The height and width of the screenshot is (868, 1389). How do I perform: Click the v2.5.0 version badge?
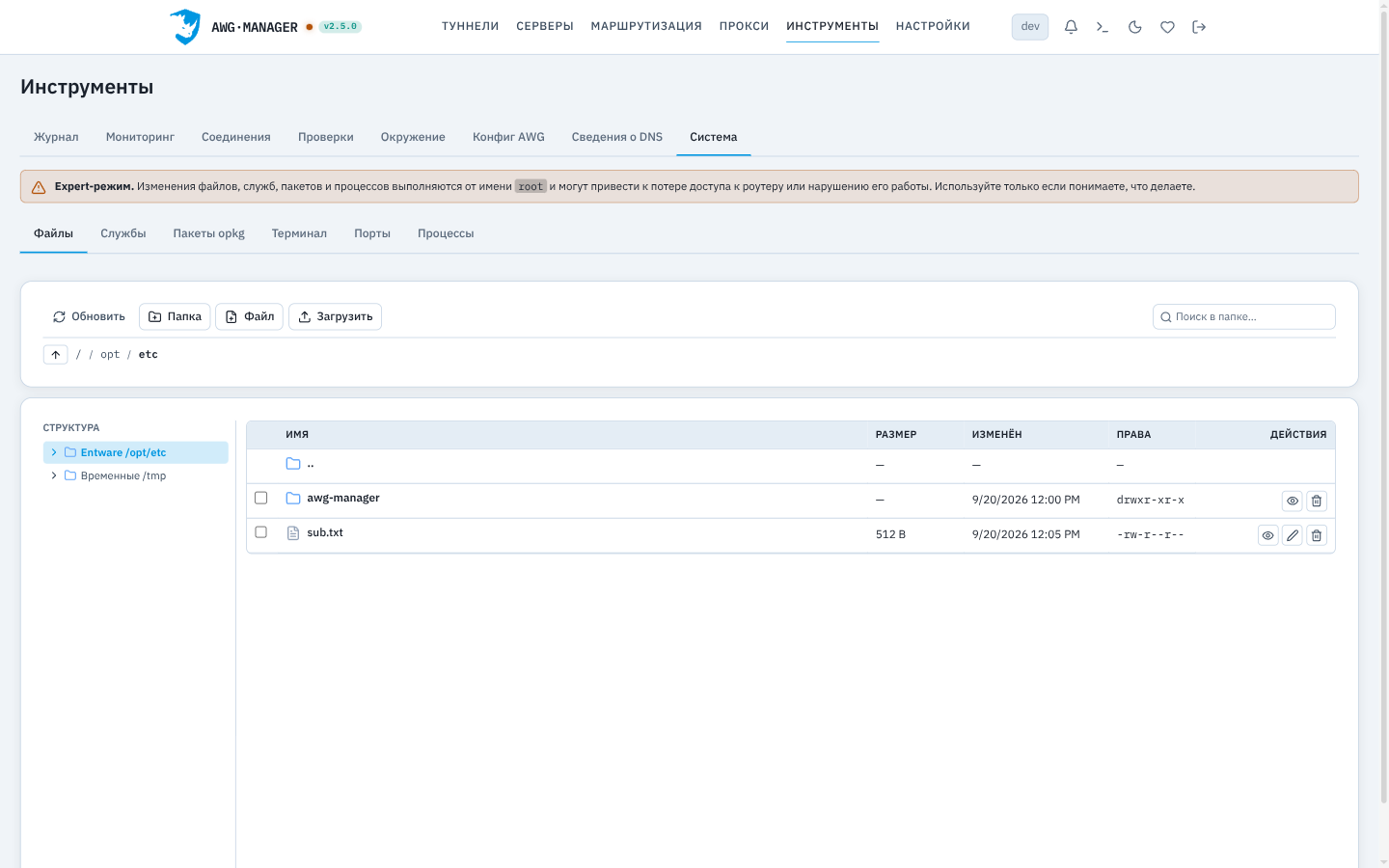(340, 27)
